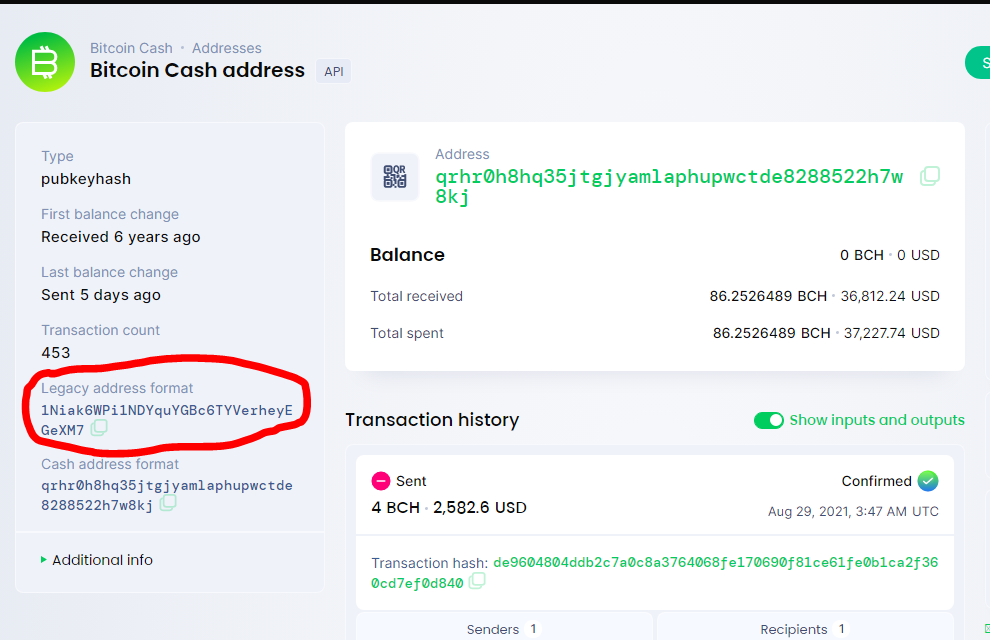Click the 4 BCH sent amount
Viewport: 990px width, 640px height.
[x=395, y=507]
